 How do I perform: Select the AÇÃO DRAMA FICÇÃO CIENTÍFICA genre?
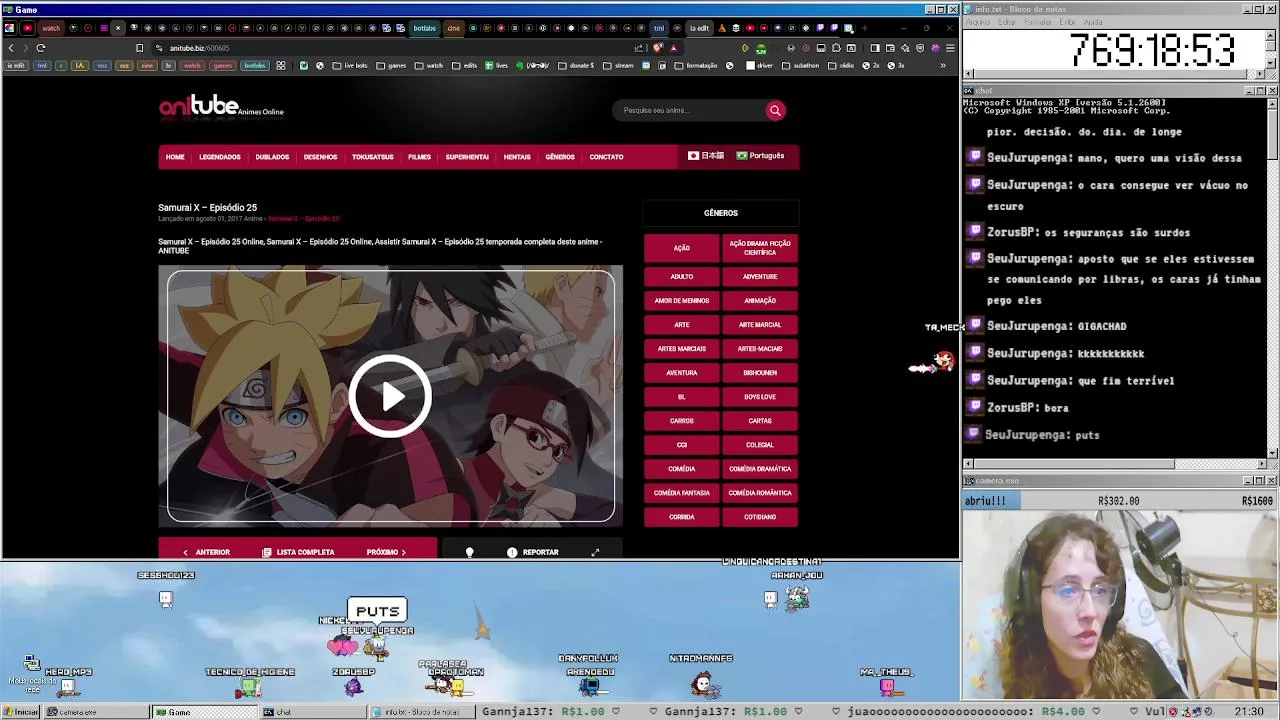[x=760, y=248]
